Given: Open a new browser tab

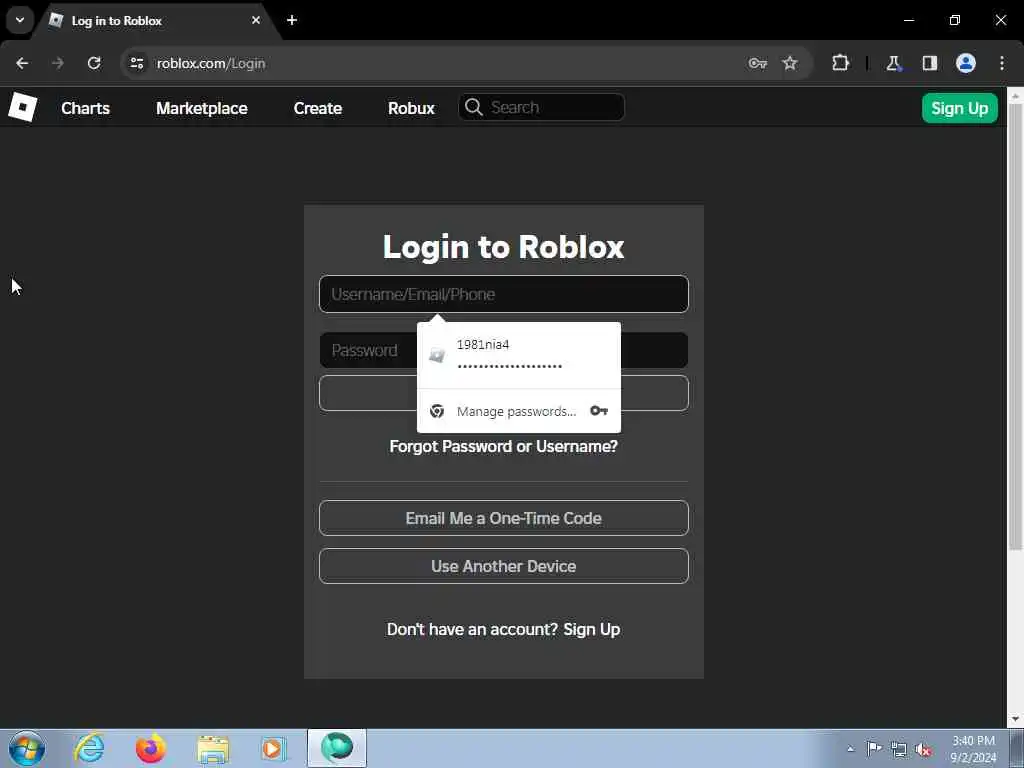Looking at the screenshot, I should 292,20.
